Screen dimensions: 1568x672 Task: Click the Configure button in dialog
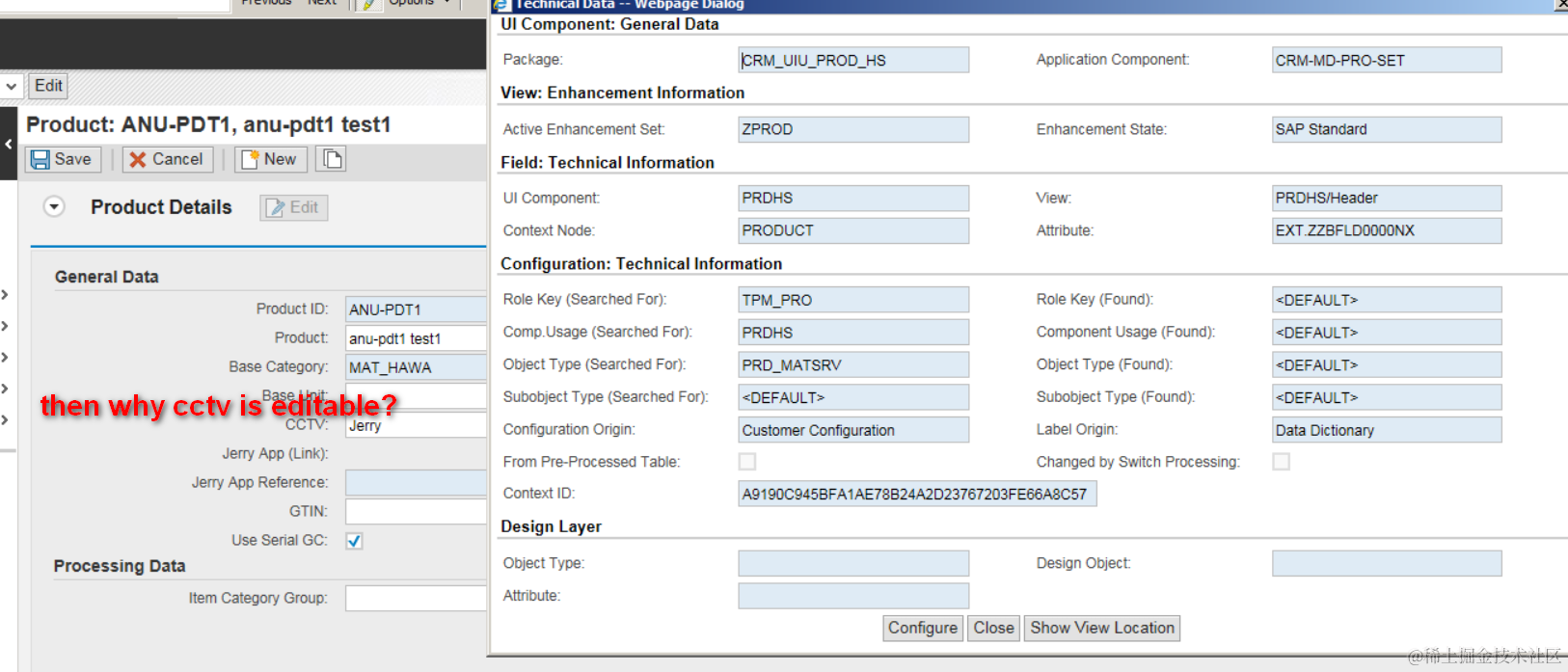pos(923,628)
